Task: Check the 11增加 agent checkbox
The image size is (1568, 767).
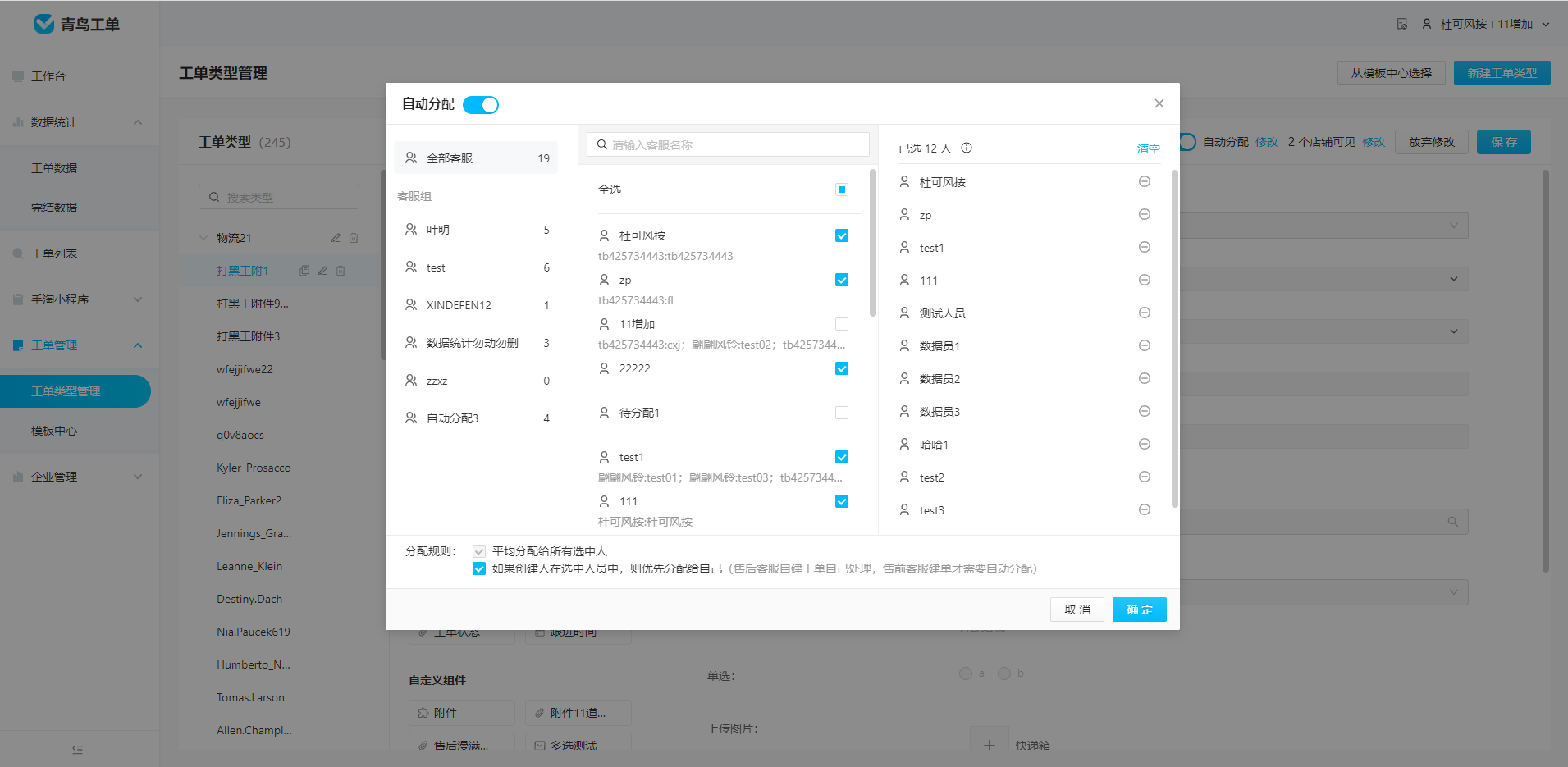Action: (841, 324)
